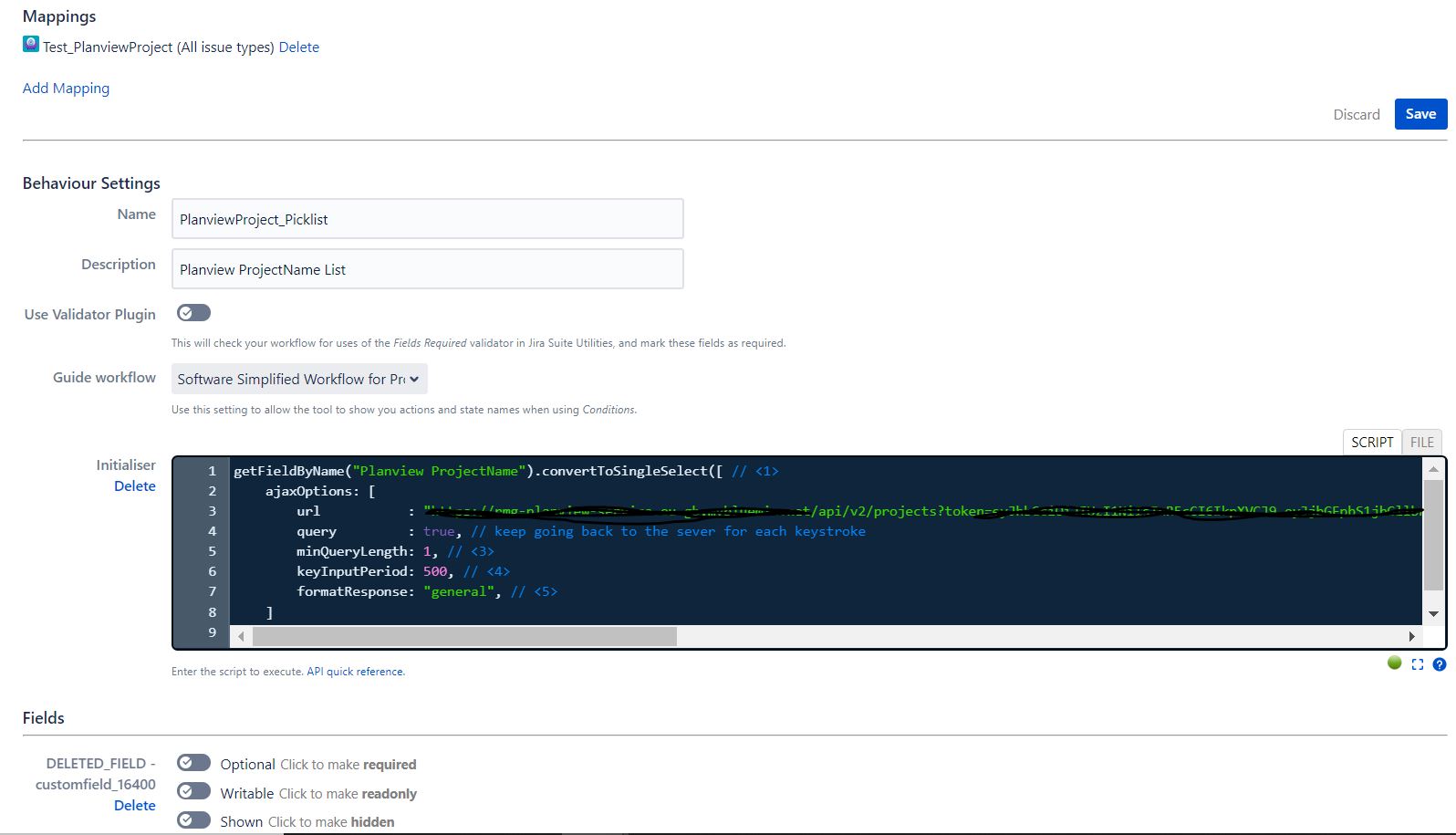Image resolution: width=1456 pixels, height=835 pixels.
Task: Switch to the SCRIPT tab
Action: click(1372, 442)
